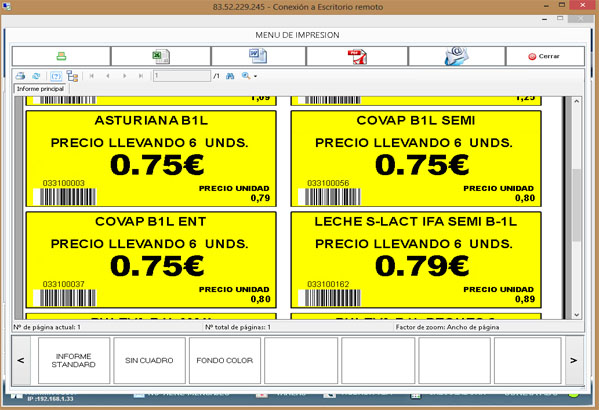Click LECHE S-LACT IFA SEMI B-1L title
The image size is (599, 410).
click(x=416, y=222)
